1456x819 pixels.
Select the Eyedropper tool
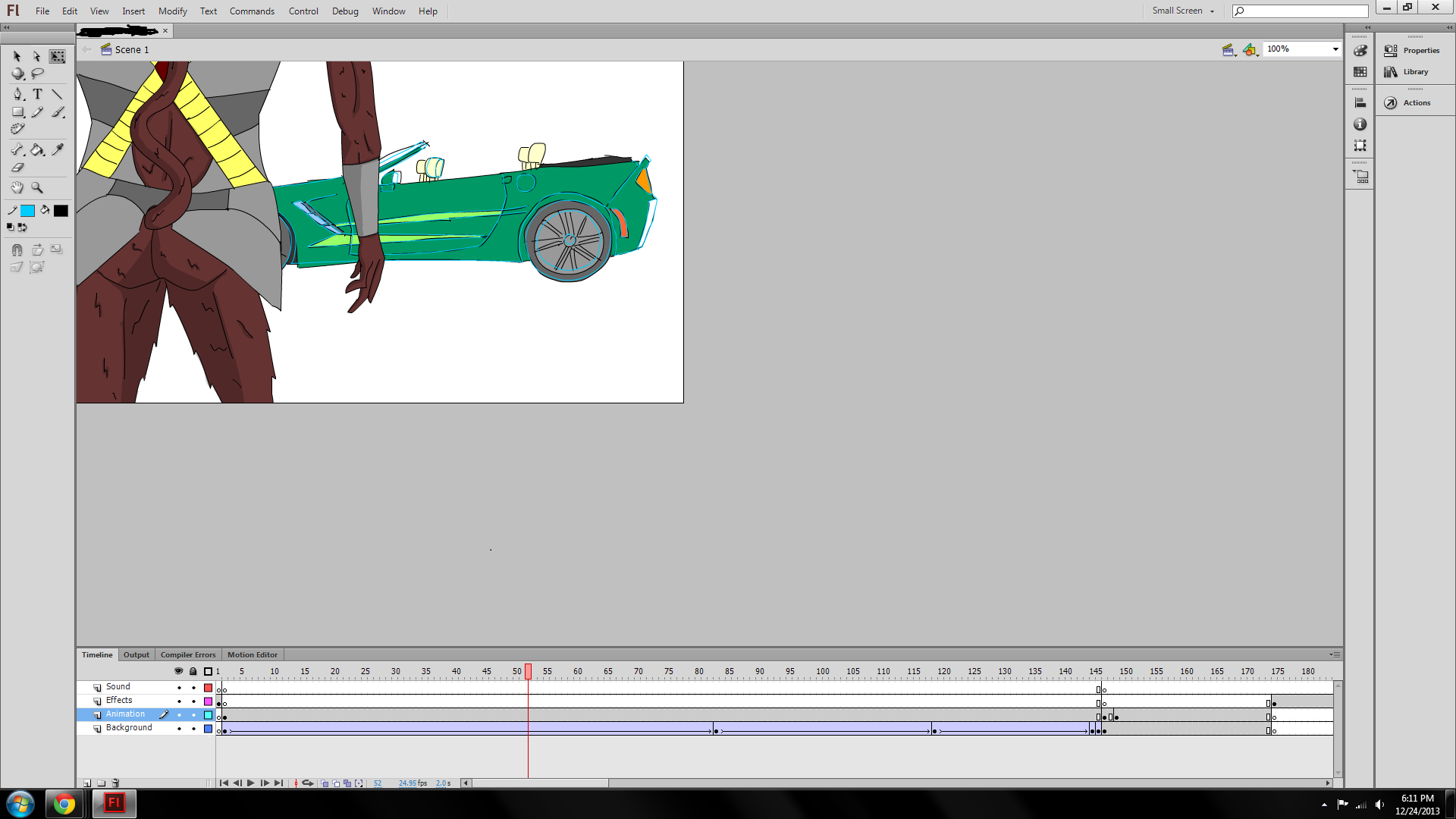tap(58, 149)
